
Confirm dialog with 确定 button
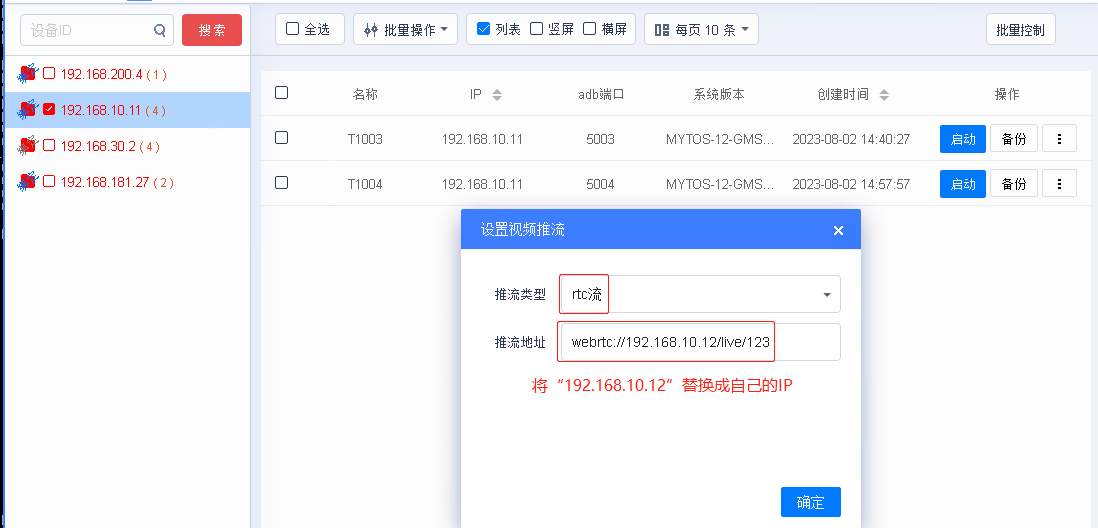(811, 502)
